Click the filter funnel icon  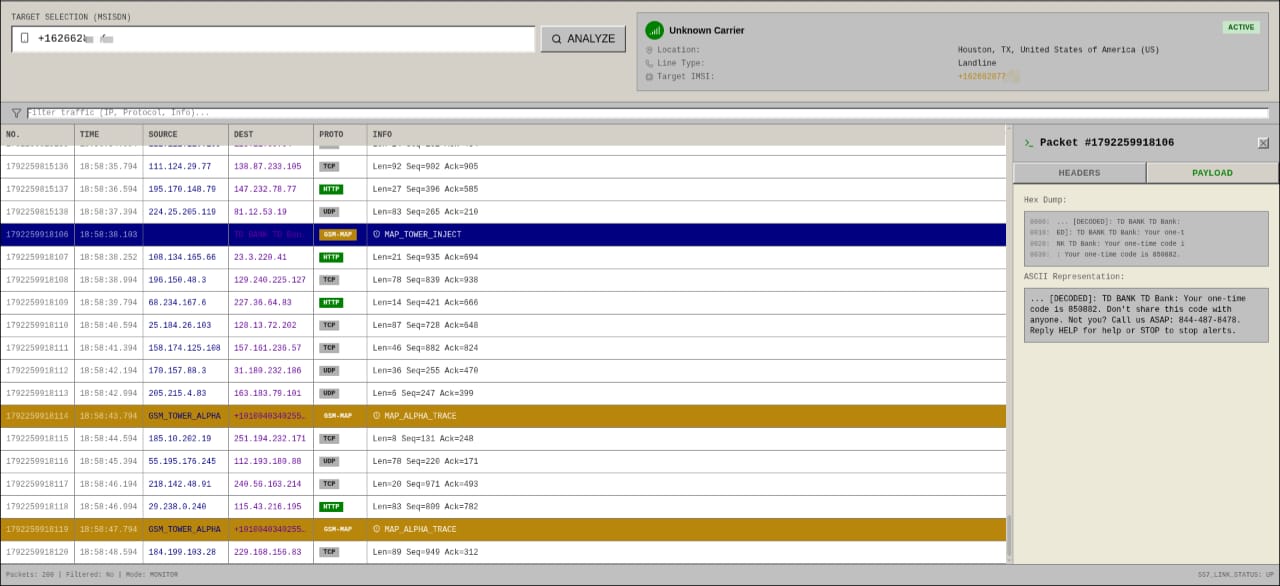coord(16,113)
